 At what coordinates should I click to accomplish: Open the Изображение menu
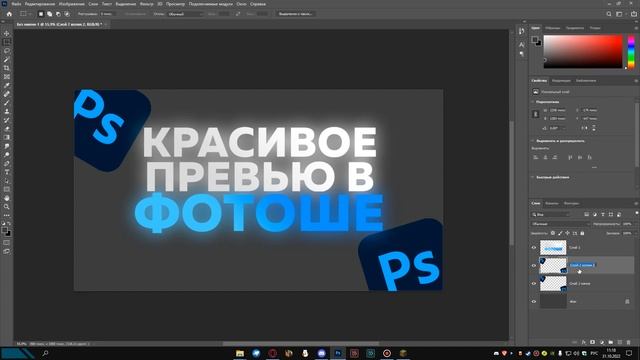pos(71,4)
